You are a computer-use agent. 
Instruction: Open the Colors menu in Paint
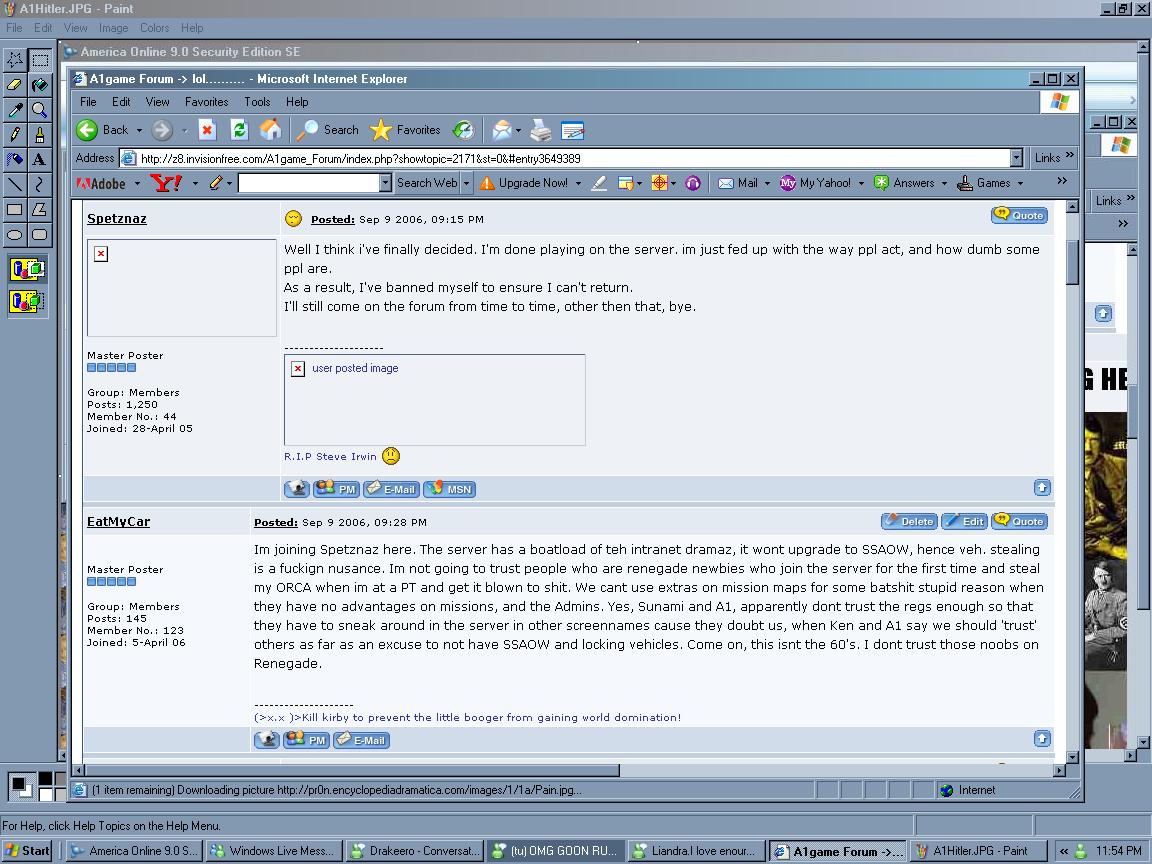click(x=154, y=28)
